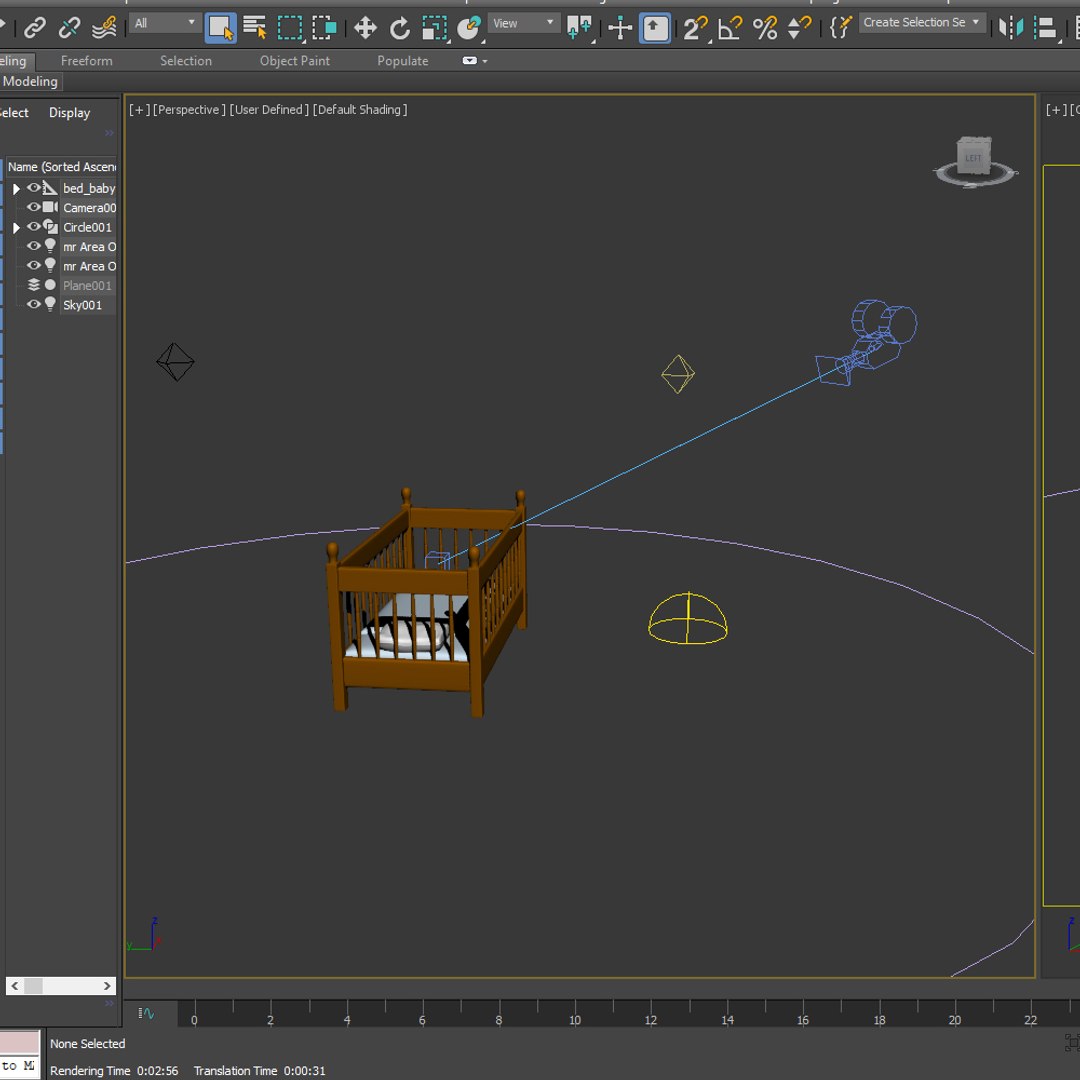Expand the Circle001 tree node
The width and height of the screenshot is (1080, 1080).
16,227
